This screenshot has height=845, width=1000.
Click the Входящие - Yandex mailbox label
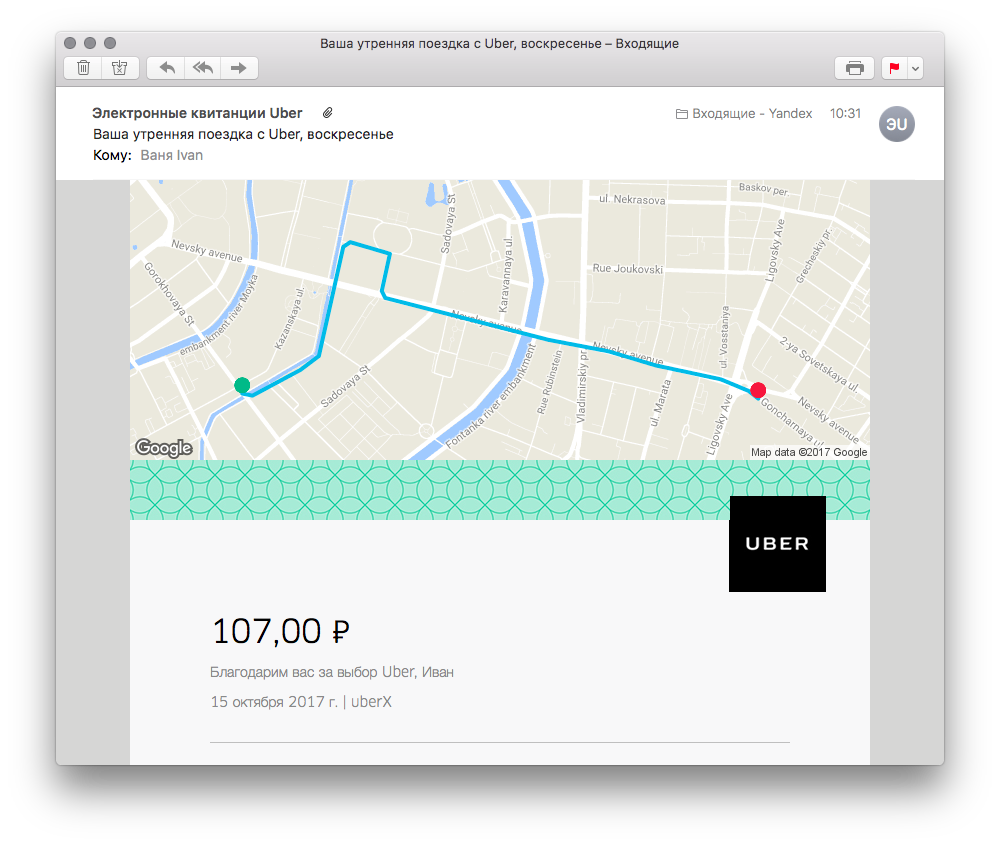752,114
